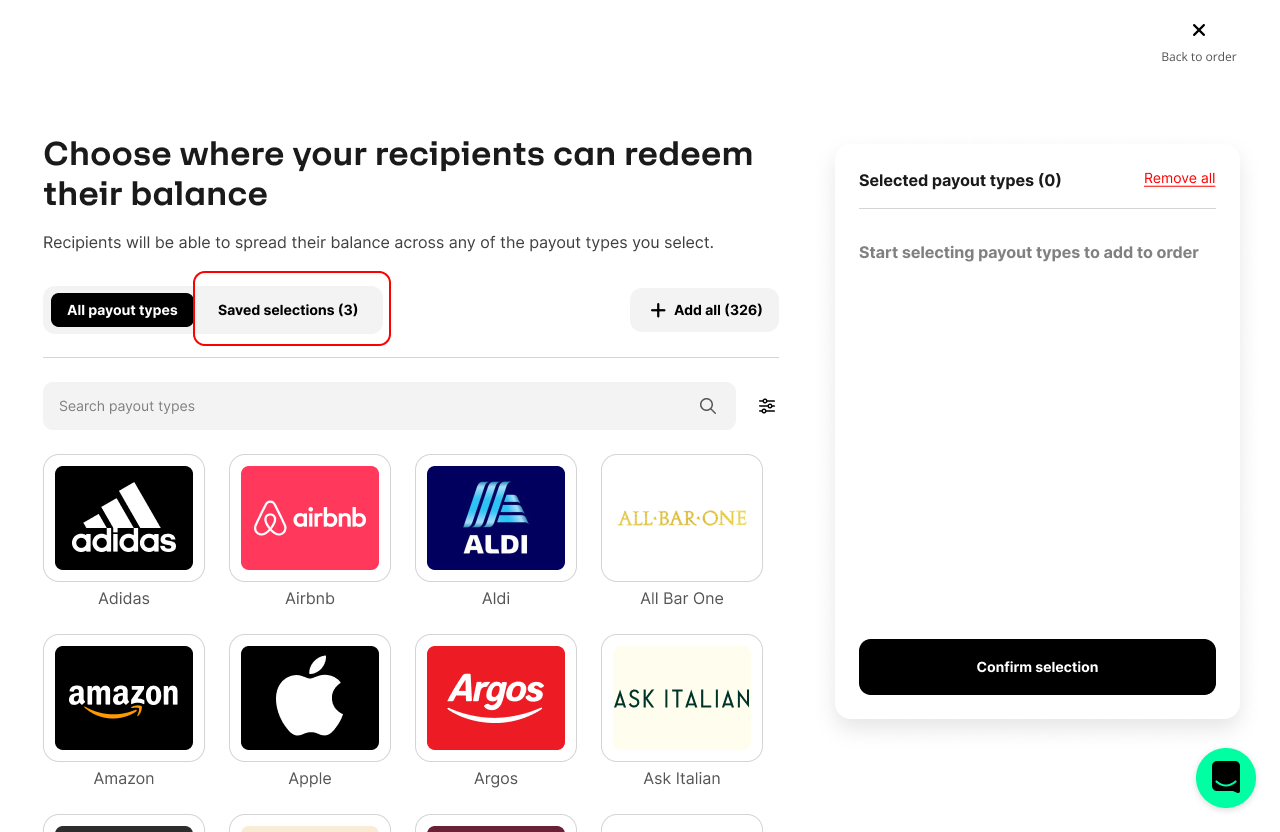Pick the All Bar One tile
Viewport: 1280px width, 832px height.
[x=682, y=518]
